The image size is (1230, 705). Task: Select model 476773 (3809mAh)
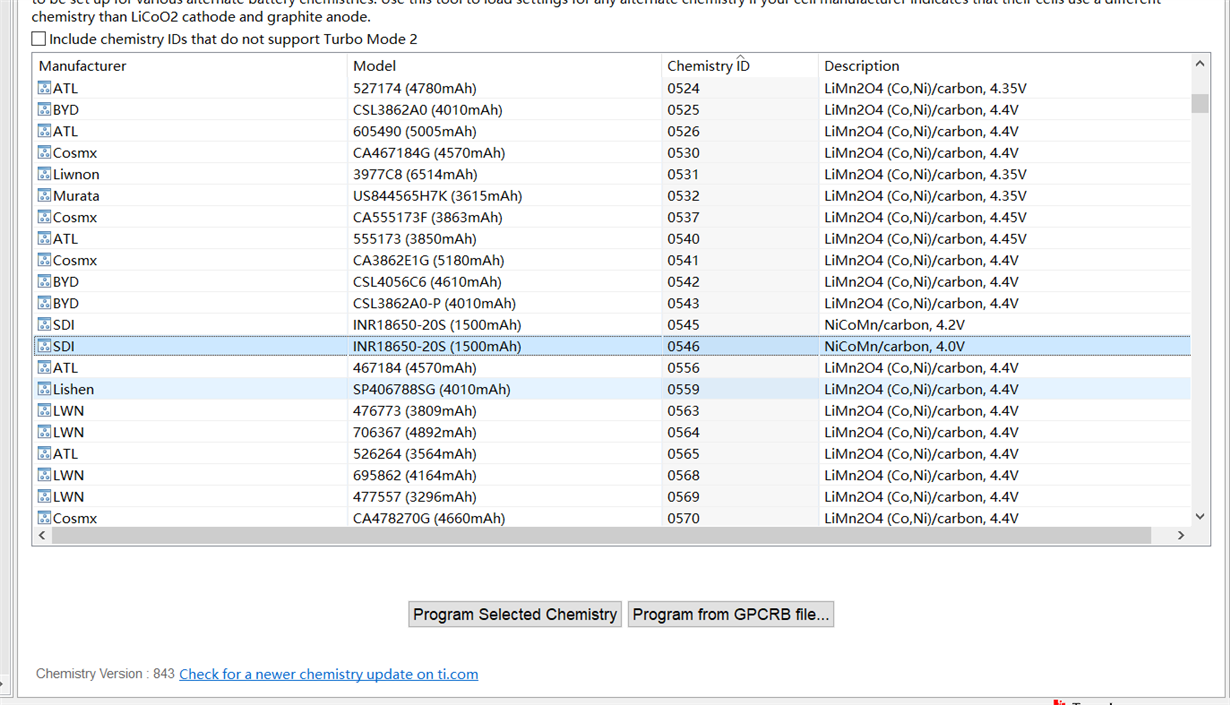tap(415, 411)
